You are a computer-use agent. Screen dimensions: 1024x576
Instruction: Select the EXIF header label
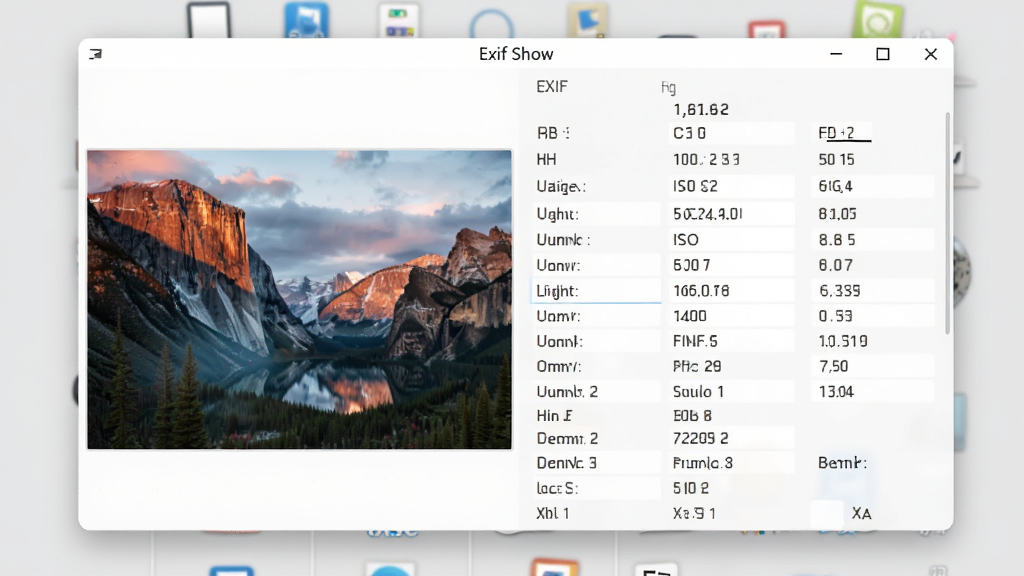coord(552,87)
